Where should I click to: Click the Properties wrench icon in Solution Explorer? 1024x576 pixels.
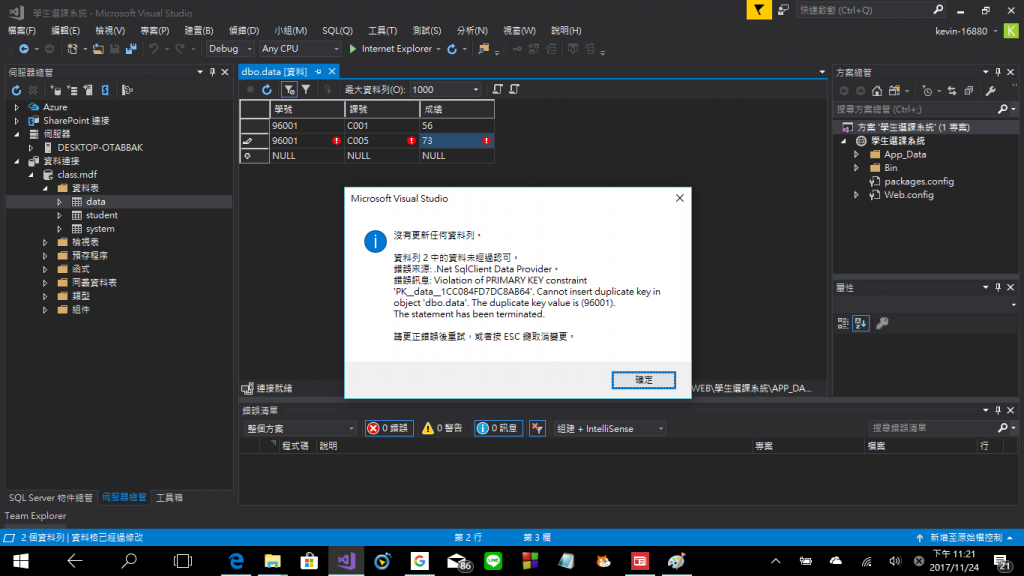tap(991, 91)
